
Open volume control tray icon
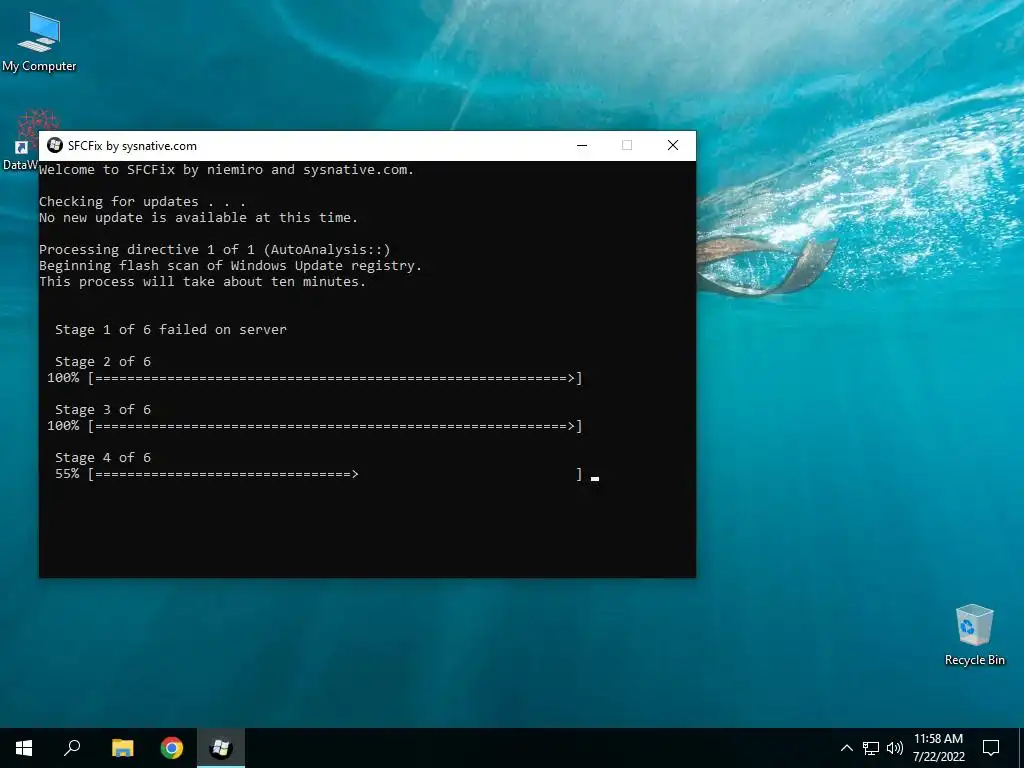pyautogui.click(x=895, y=748)
